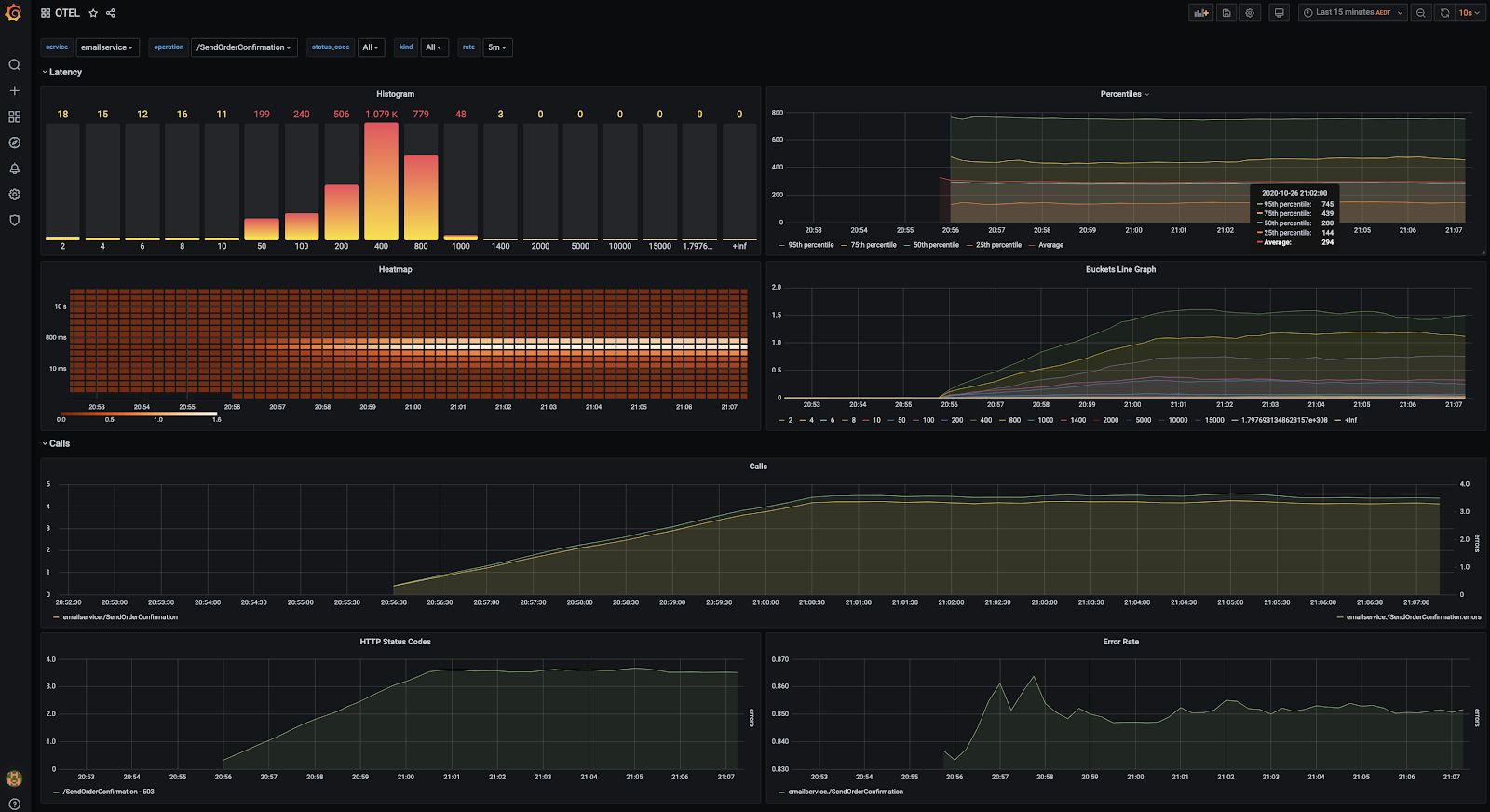Open the Alerting bell icon

pos(14,169)
